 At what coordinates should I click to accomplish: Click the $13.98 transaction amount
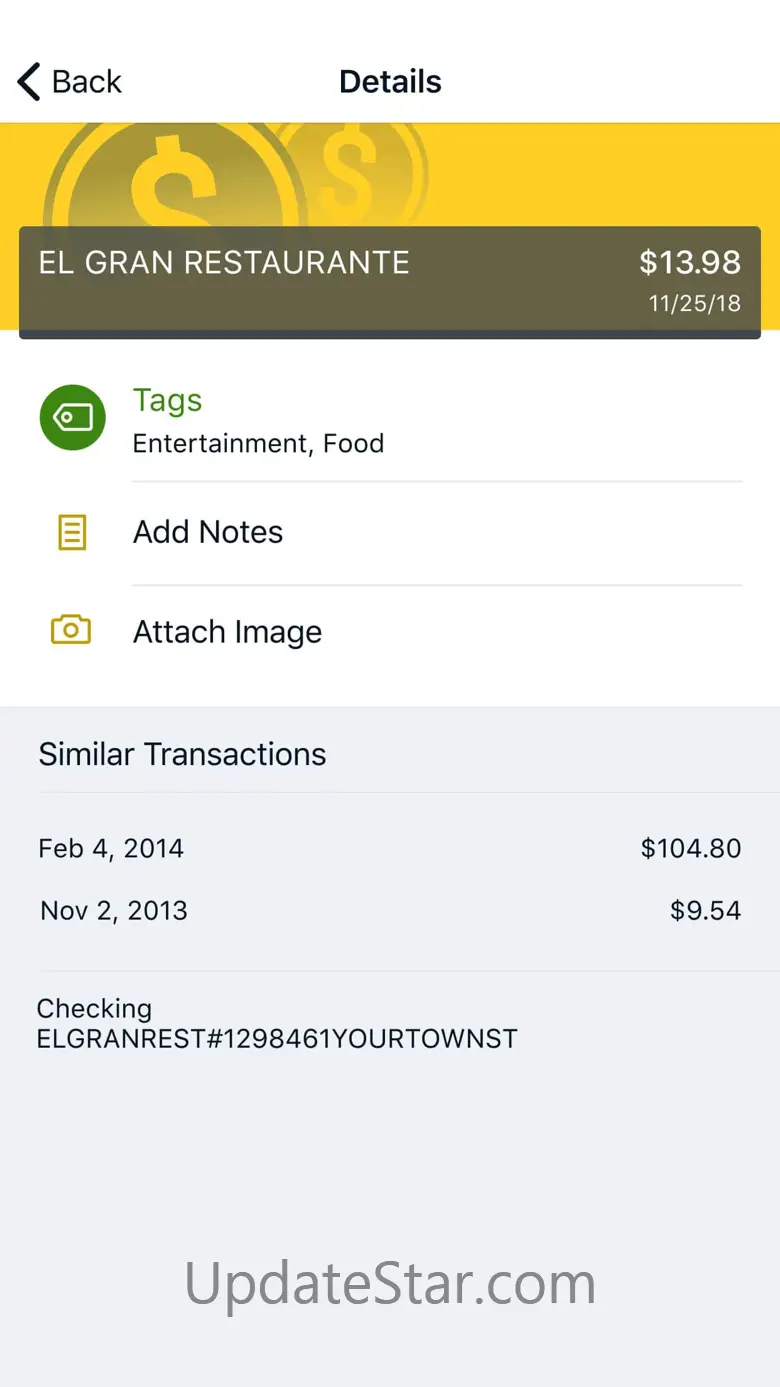(690, 263)
